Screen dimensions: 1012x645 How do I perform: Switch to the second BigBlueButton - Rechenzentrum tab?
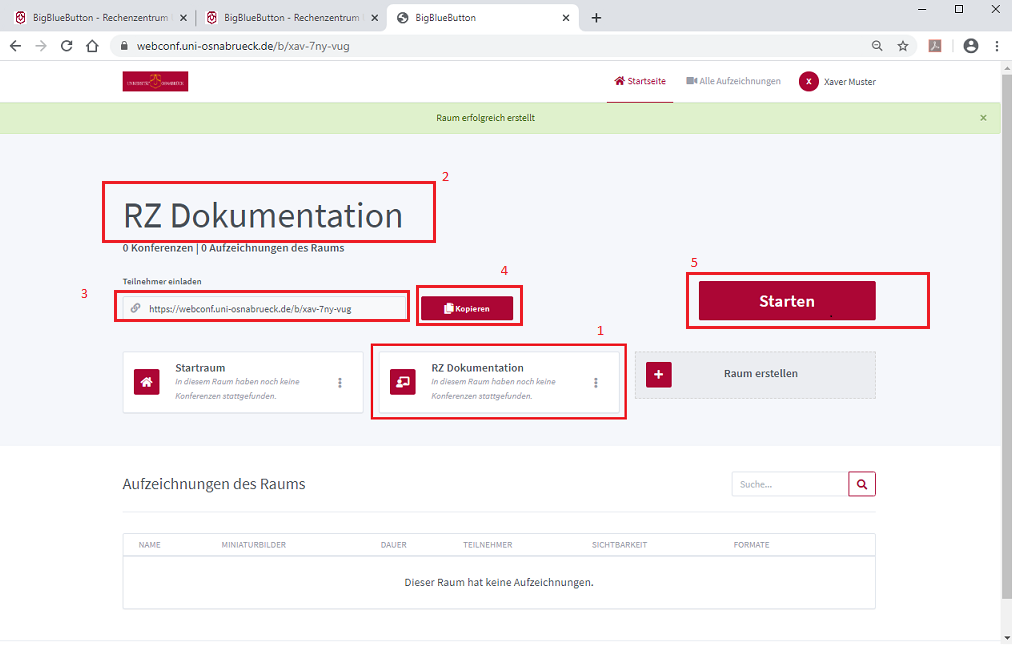point(292,18)
